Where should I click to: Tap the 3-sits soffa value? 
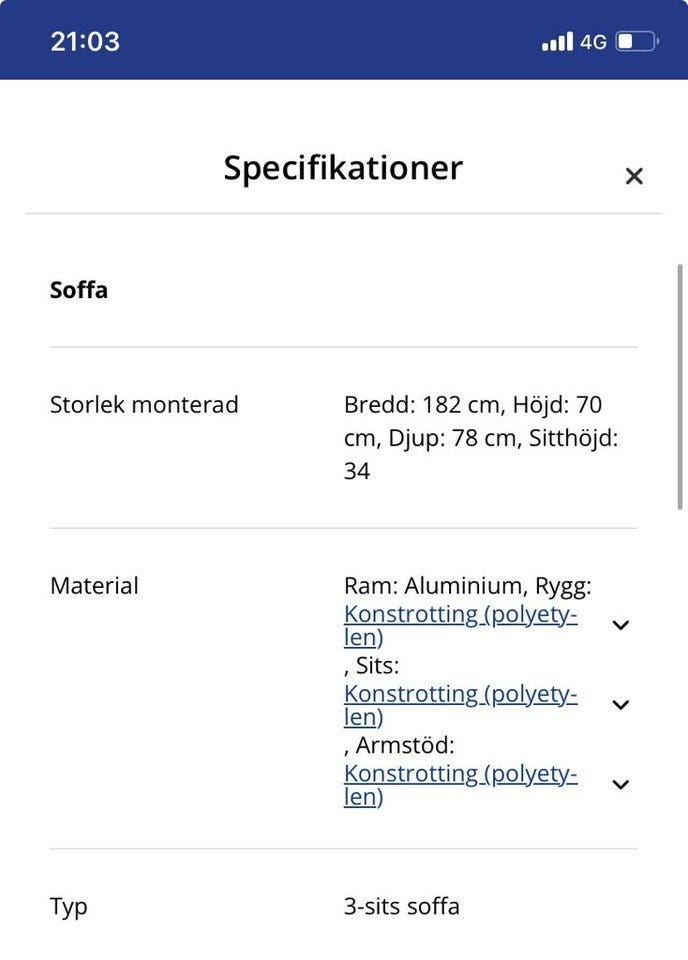point(402,907)
